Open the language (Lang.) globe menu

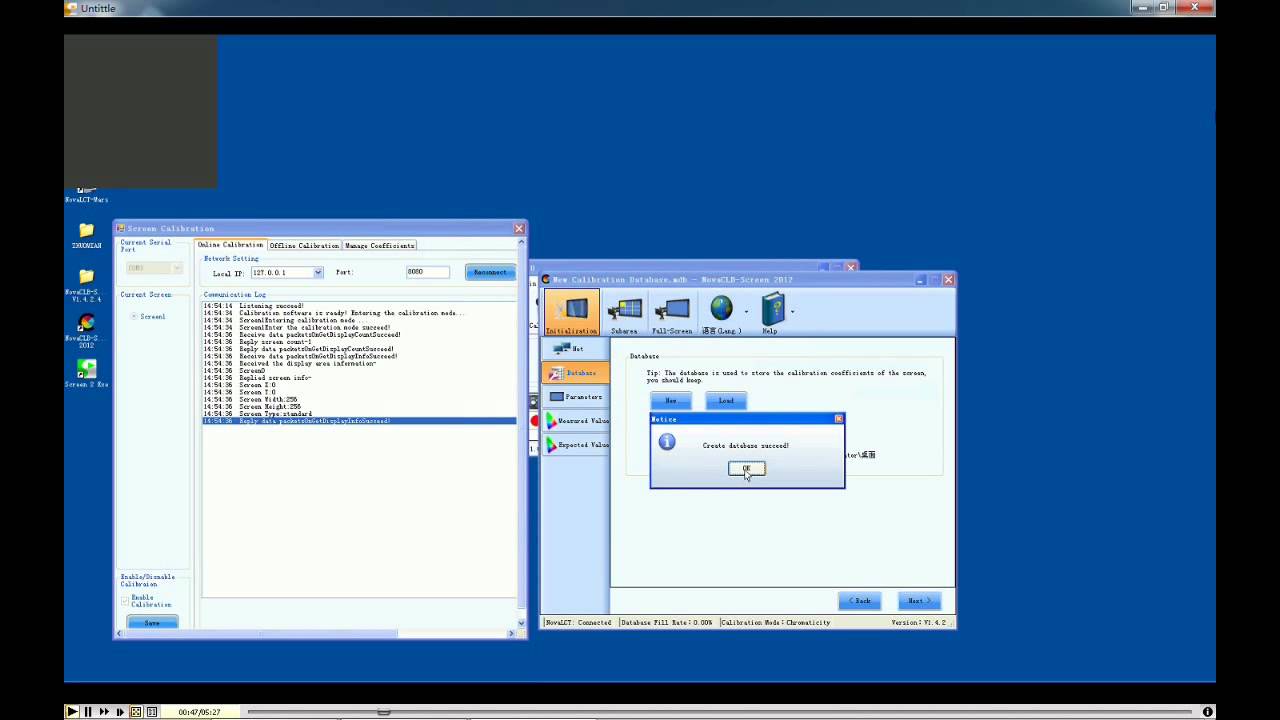(x=722, y=313)
